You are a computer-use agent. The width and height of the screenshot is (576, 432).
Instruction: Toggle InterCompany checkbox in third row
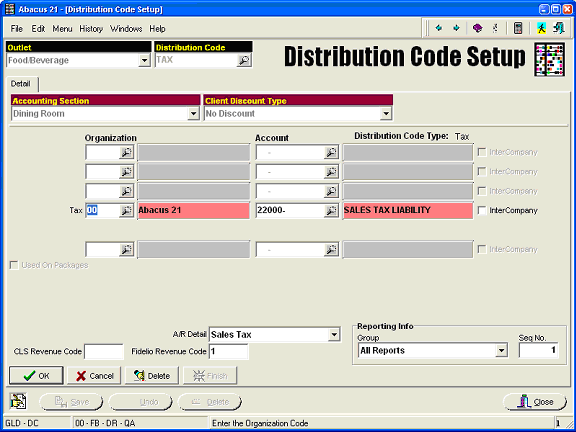[482, 191]
